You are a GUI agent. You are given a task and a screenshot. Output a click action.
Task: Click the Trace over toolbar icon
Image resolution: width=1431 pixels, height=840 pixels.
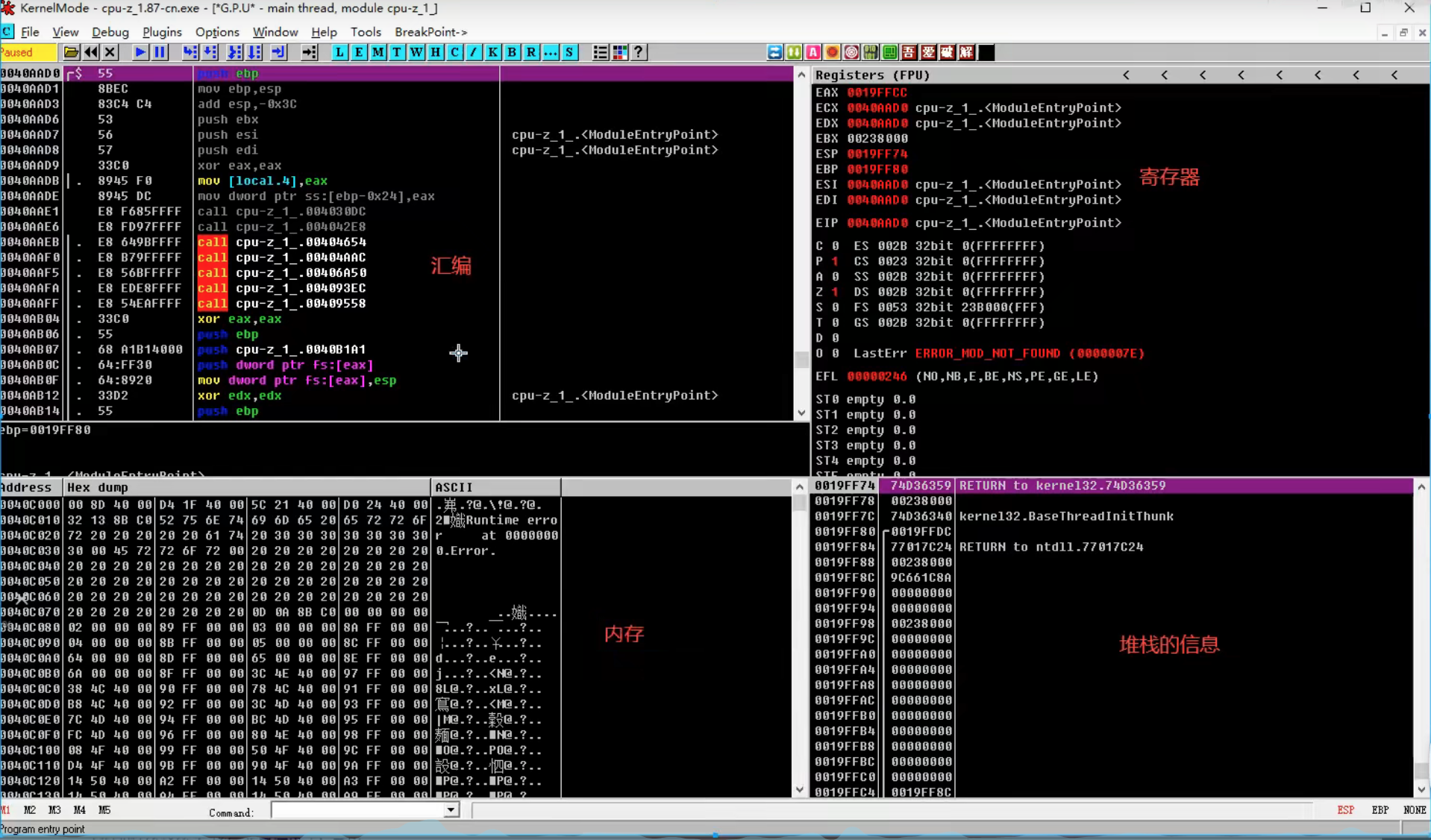pos(254,52)
